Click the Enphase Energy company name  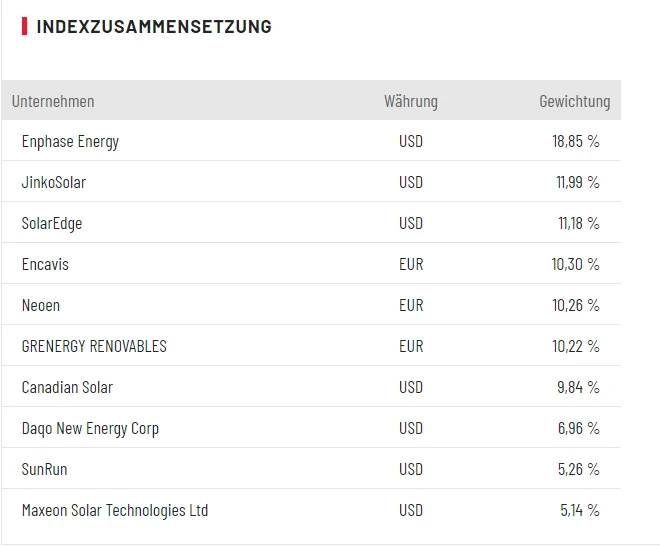70,141
